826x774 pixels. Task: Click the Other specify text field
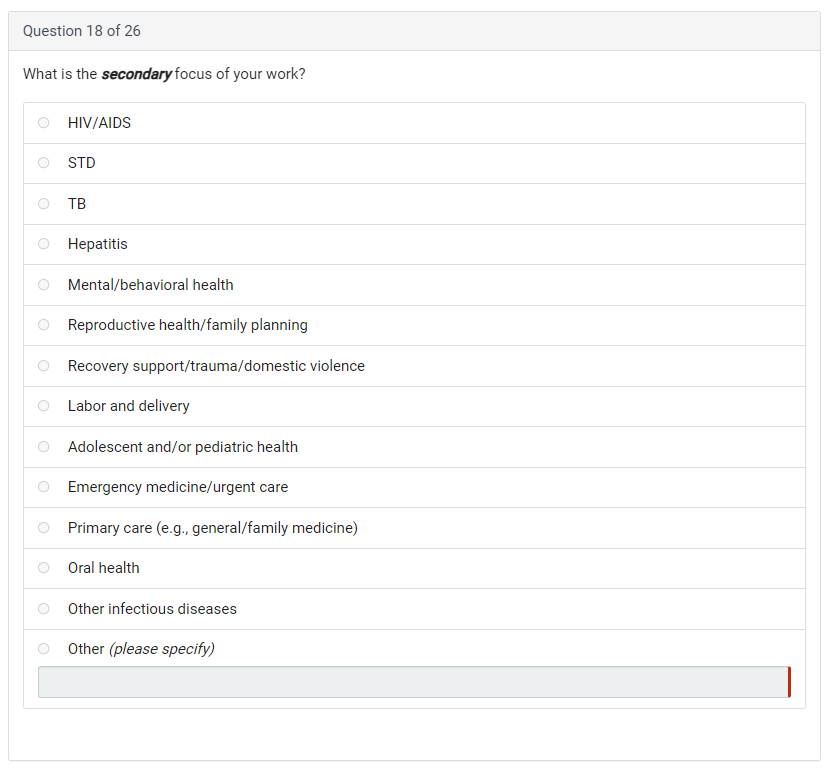point(413,682)
